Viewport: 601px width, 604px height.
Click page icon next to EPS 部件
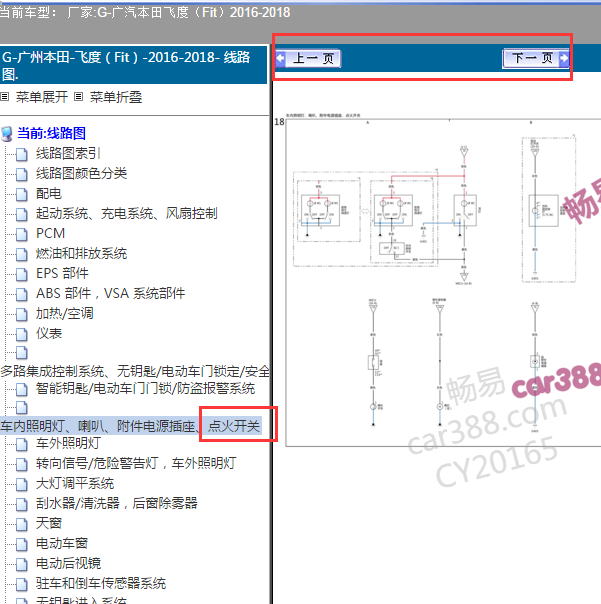coord(22,274)
